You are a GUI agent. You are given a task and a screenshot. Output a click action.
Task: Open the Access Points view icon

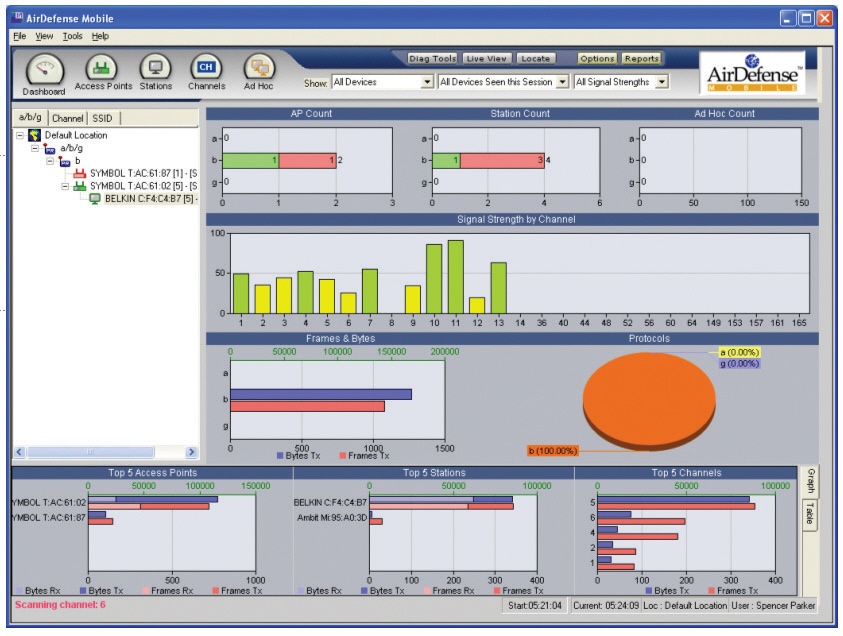(x=102, y=67)
